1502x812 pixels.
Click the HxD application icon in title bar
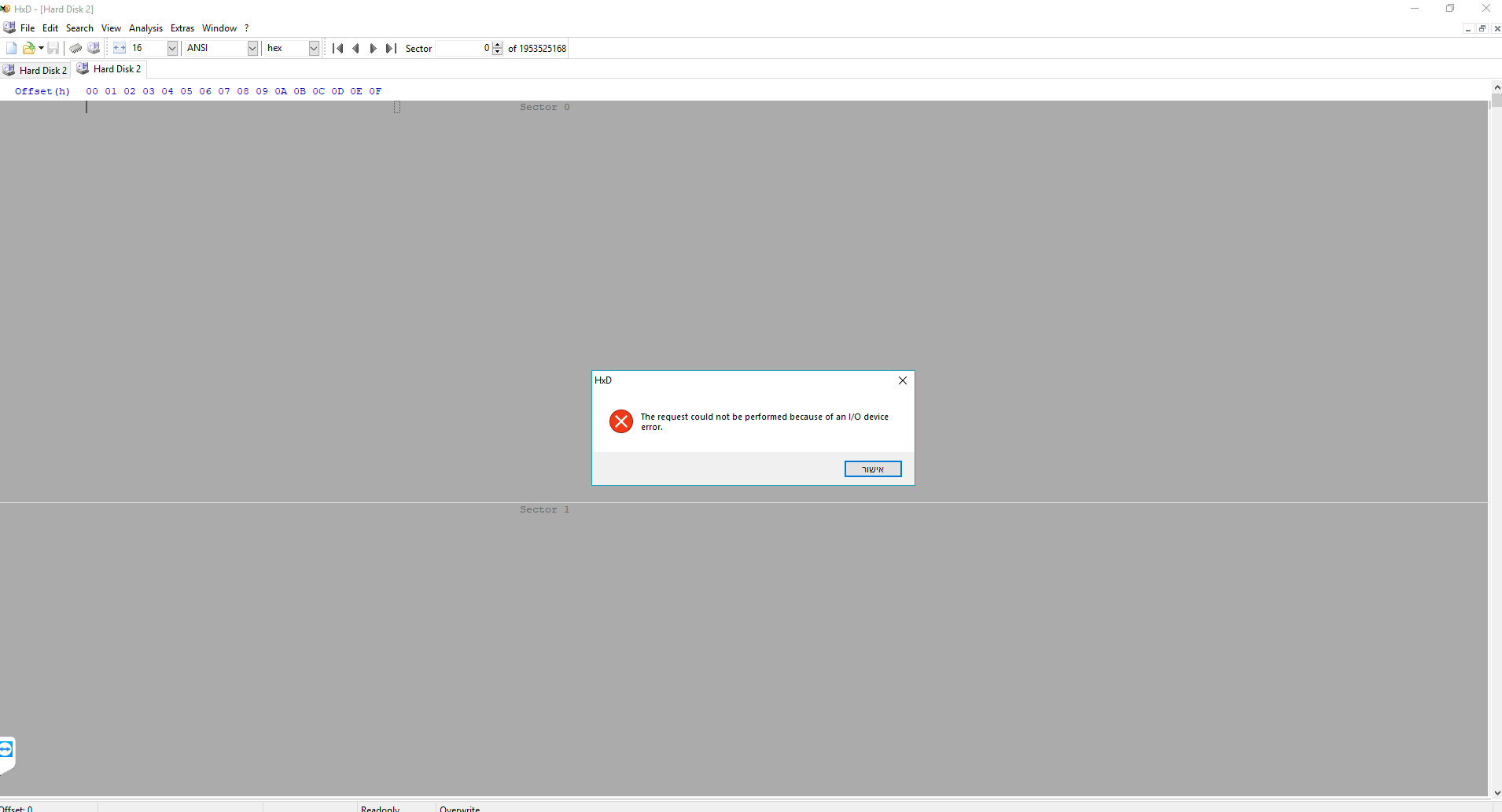point(6,9)
